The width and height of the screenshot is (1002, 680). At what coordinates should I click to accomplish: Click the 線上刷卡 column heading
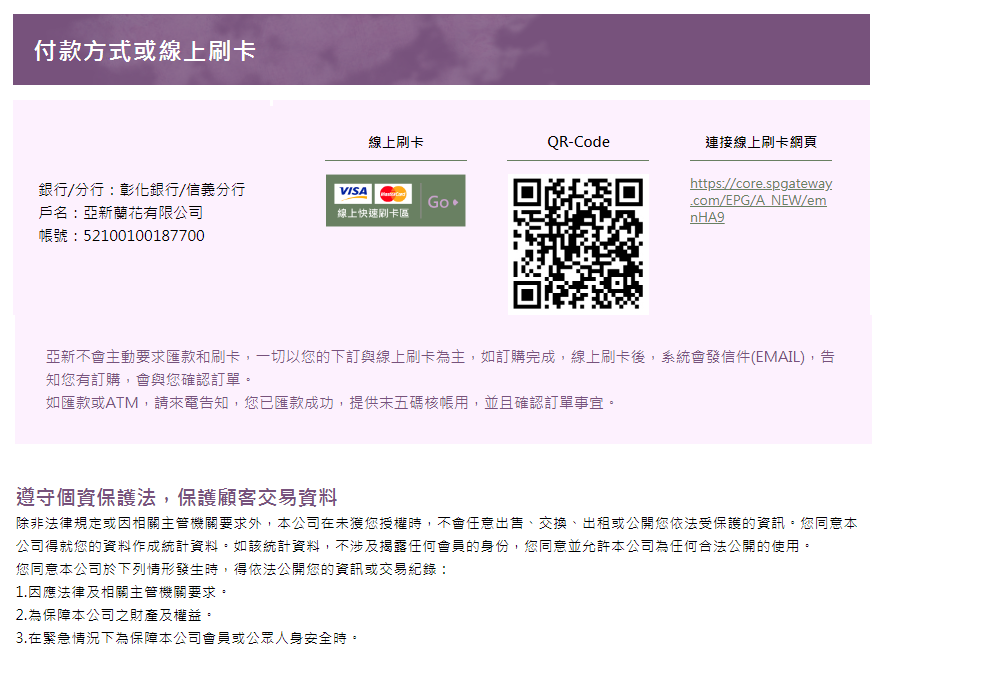tap(396, 142)
